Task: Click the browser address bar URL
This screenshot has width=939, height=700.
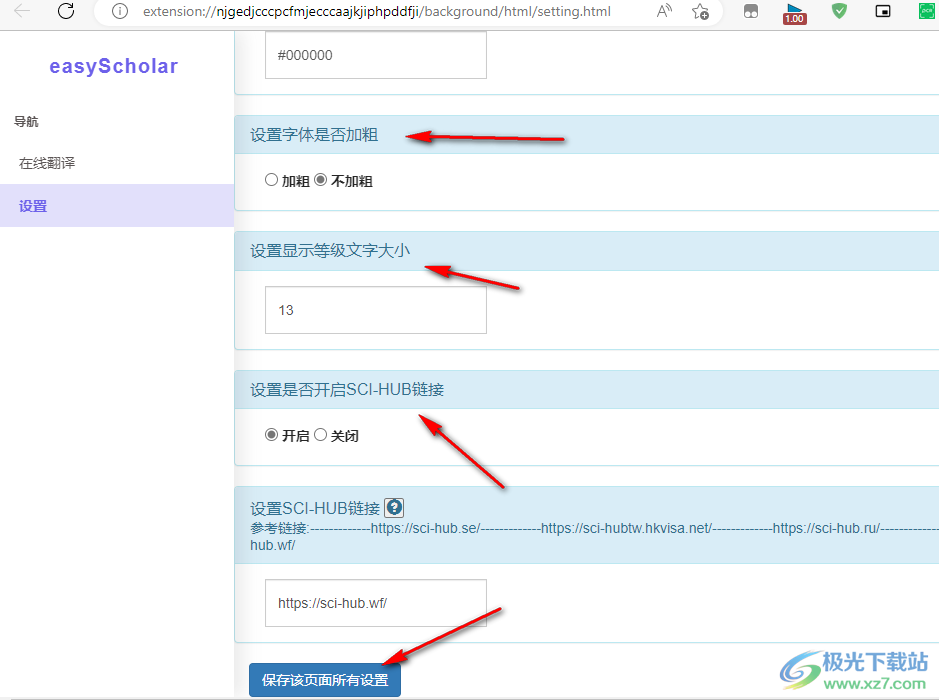Action: coord(377,11)
